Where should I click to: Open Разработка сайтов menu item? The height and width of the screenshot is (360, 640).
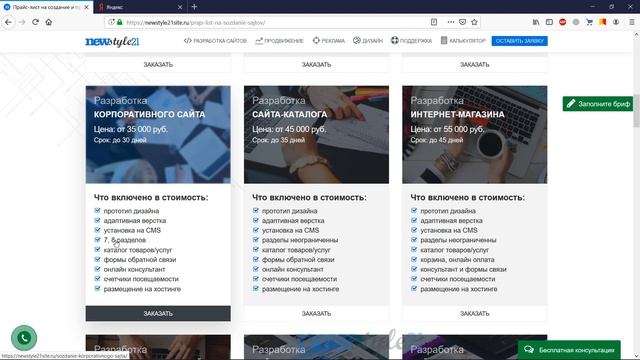(215, 41)
